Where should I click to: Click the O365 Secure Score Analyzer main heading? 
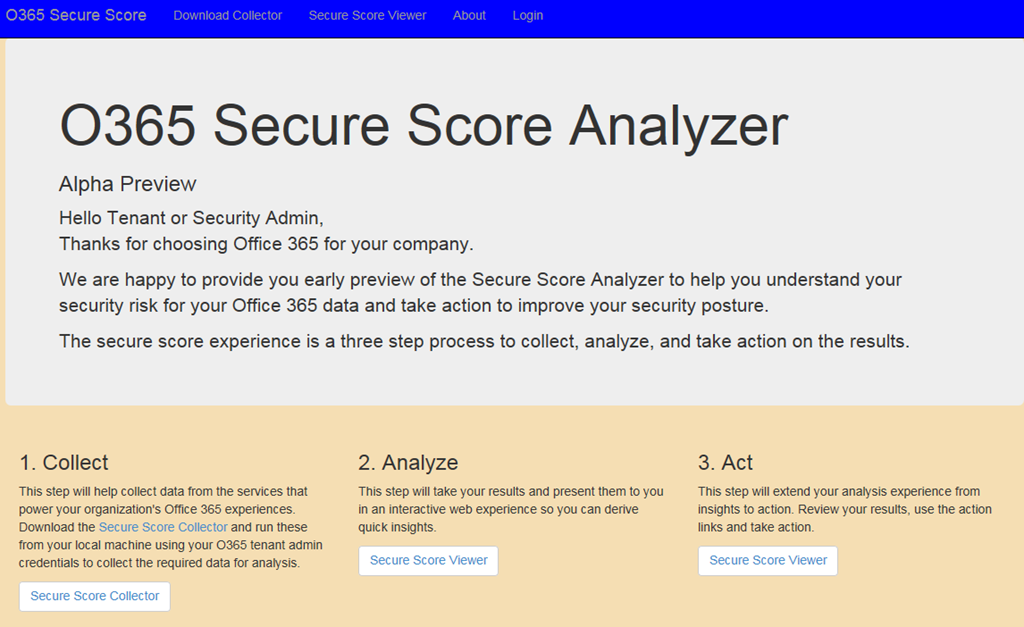coord(424,127)
